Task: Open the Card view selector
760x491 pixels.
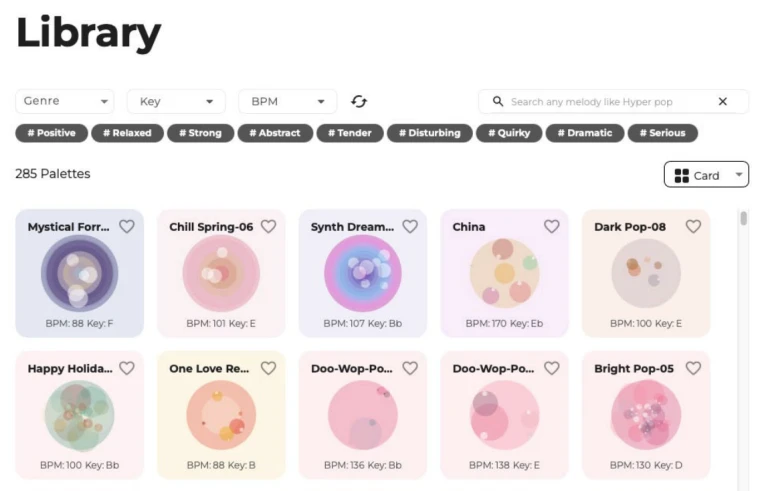Action: (706, 175)
